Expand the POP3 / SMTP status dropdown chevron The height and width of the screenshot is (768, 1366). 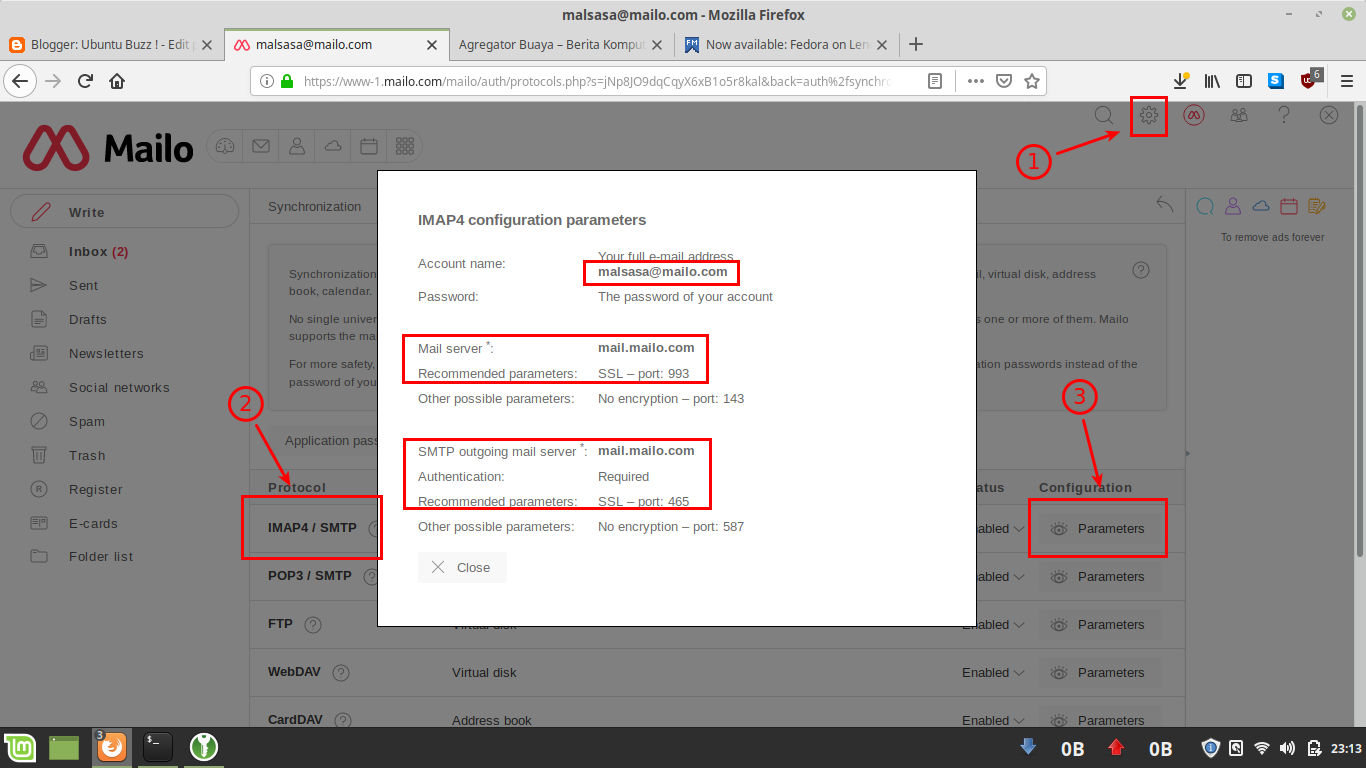pyautogui.click(x=1019, y=577)
